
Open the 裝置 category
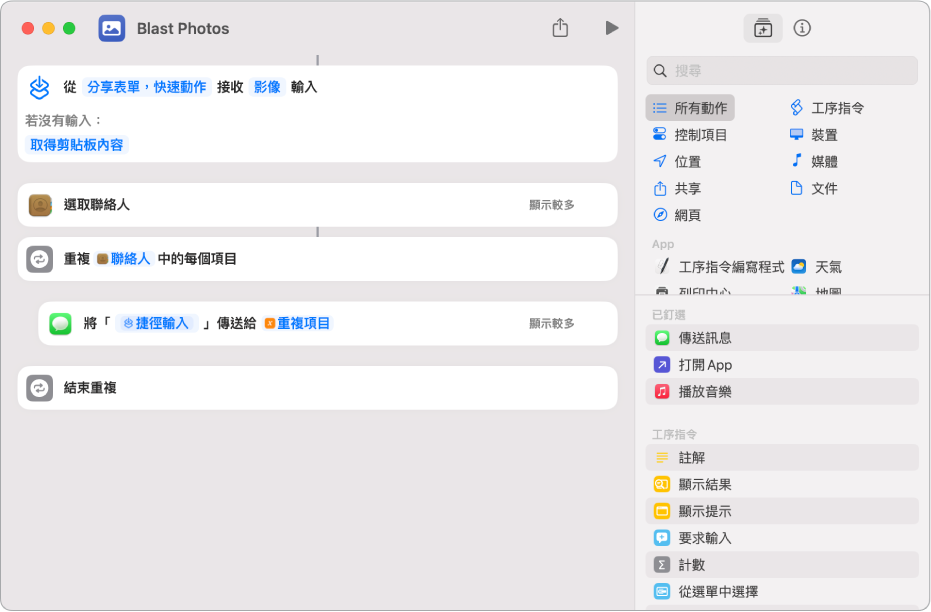pos(813,135)
